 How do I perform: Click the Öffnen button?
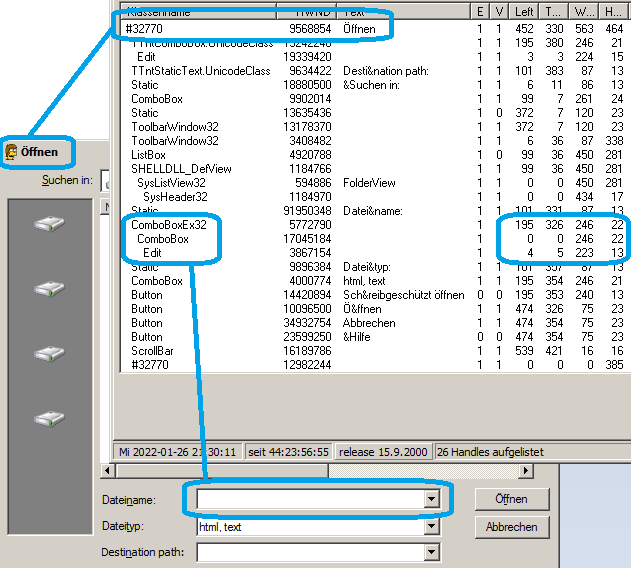[x=512, y=499]
